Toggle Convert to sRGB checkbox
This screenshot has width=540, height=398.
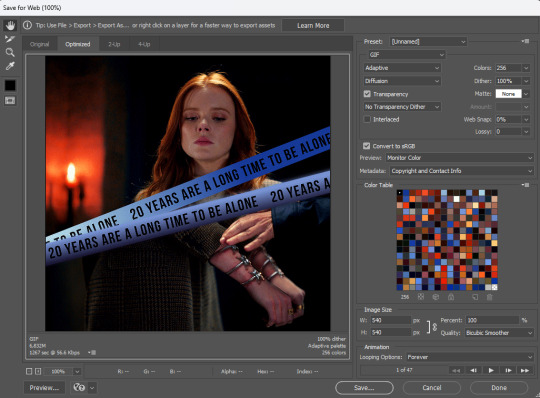[366, 146]
